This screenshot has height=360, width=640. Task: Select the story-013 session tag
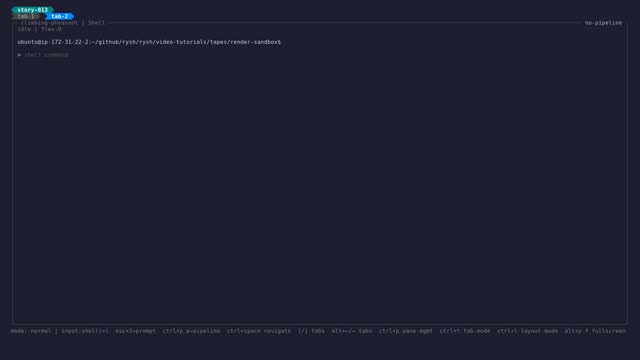(x=32, y=10)
